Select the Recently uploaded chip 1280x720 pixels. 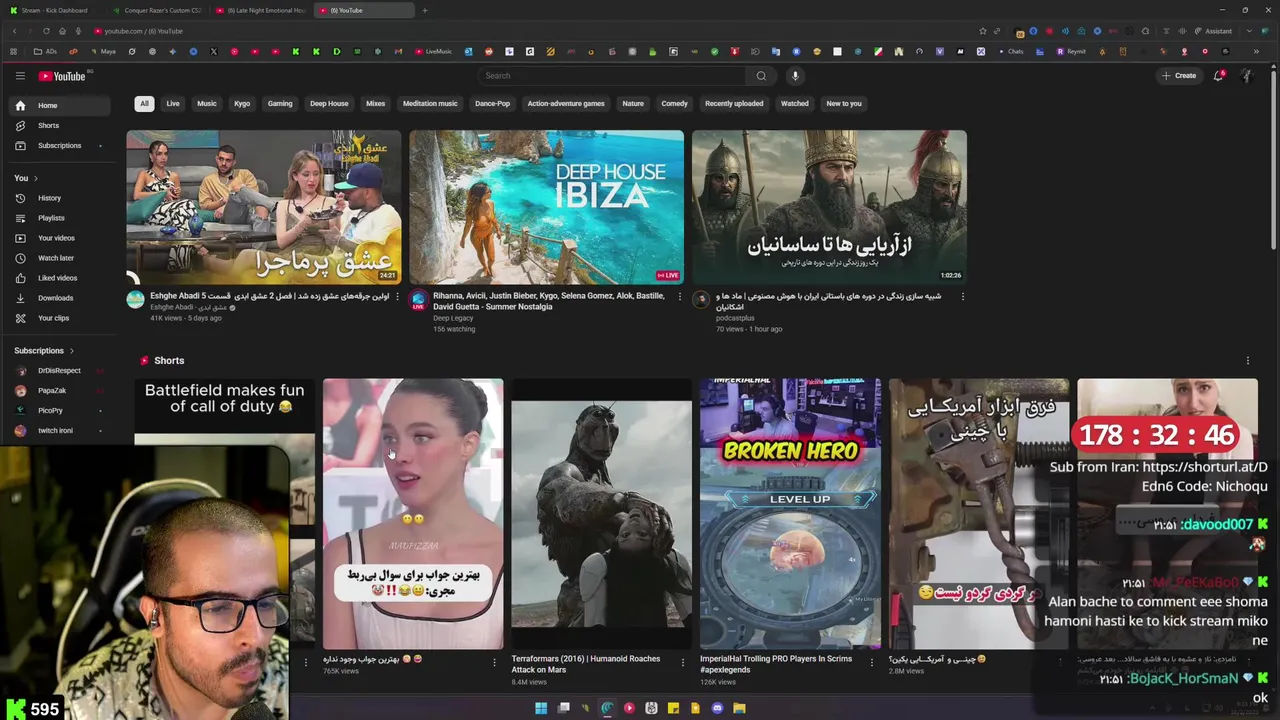[734, 104]
